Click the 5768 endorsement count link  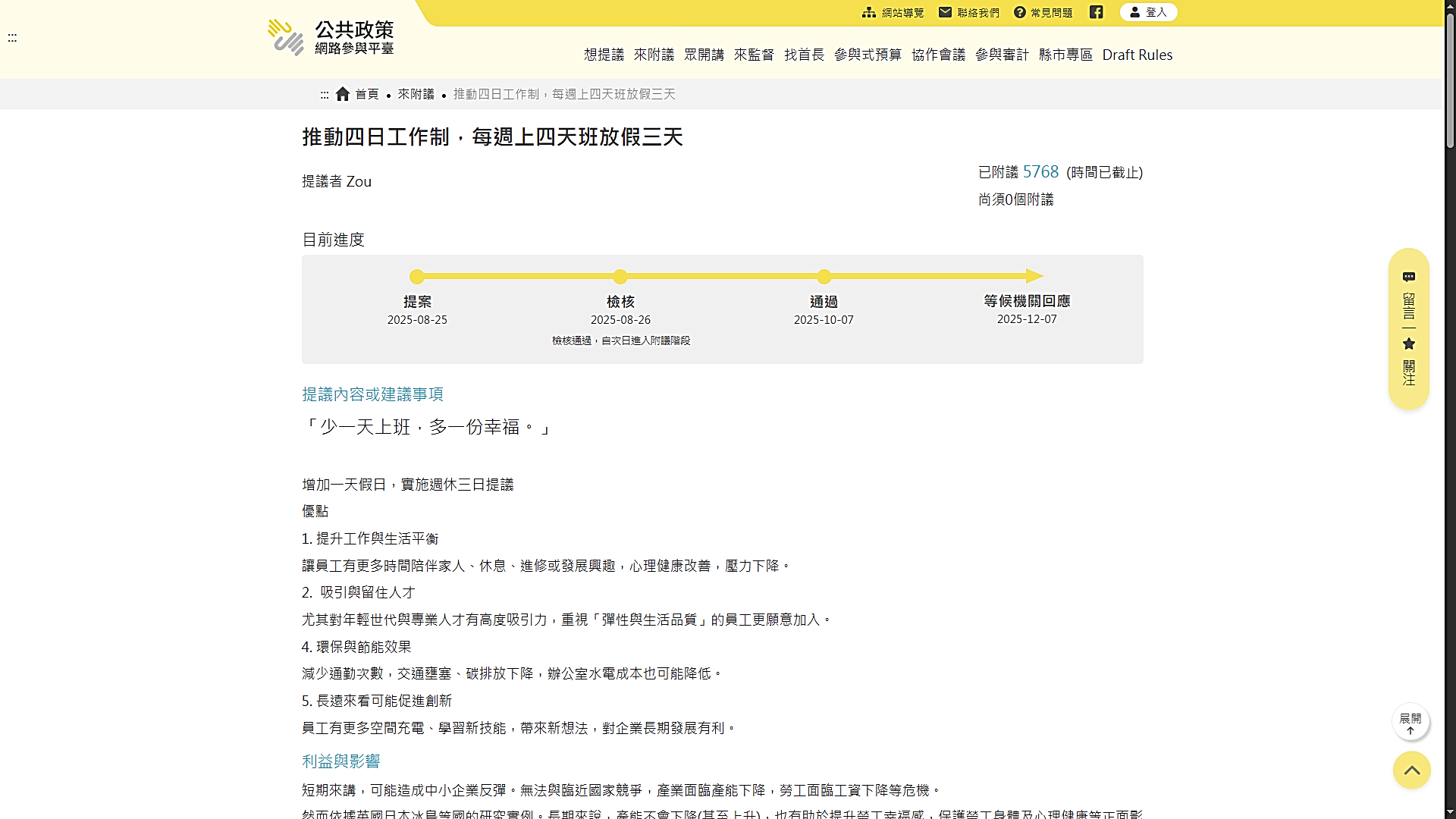(1040, 171)
